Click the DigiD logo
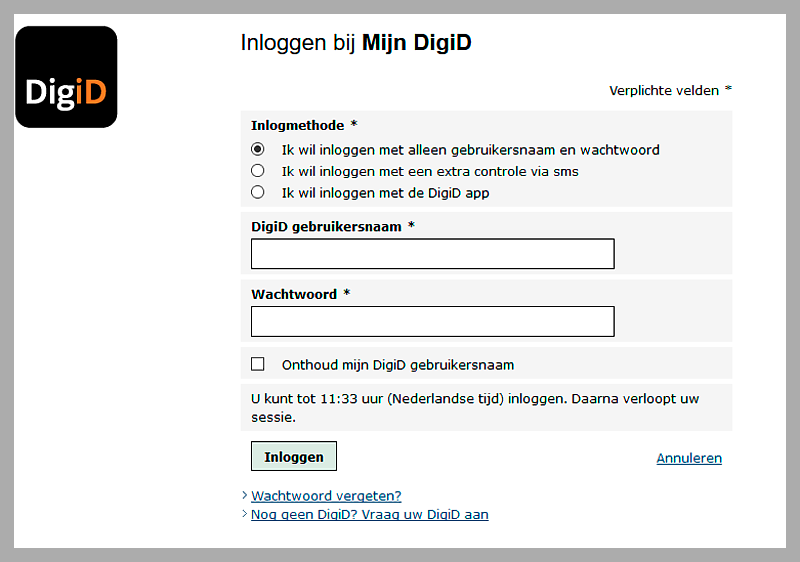Image resolution: width=800 pixels, height=562 pixels. pyautogui.click(x=66, y=77)
